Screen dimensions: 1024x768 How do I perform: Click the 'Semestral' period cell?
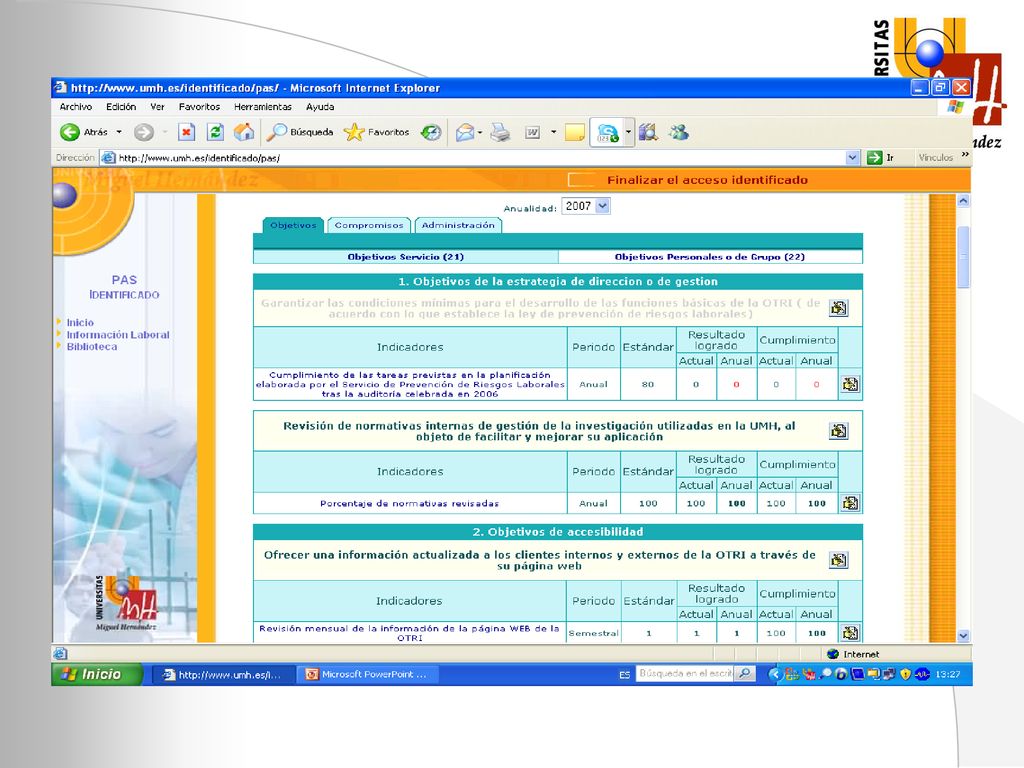(x=593, y=633)
